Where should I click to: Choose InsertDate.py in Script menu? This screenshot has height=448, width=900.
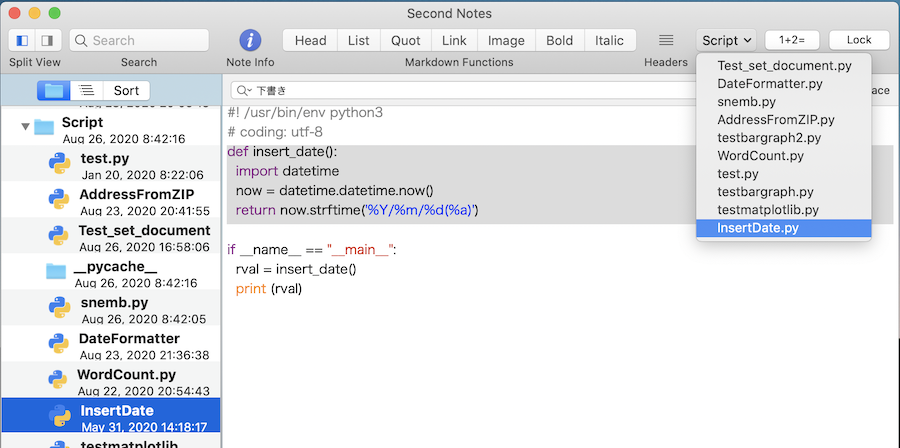click(x=784, y=228)
